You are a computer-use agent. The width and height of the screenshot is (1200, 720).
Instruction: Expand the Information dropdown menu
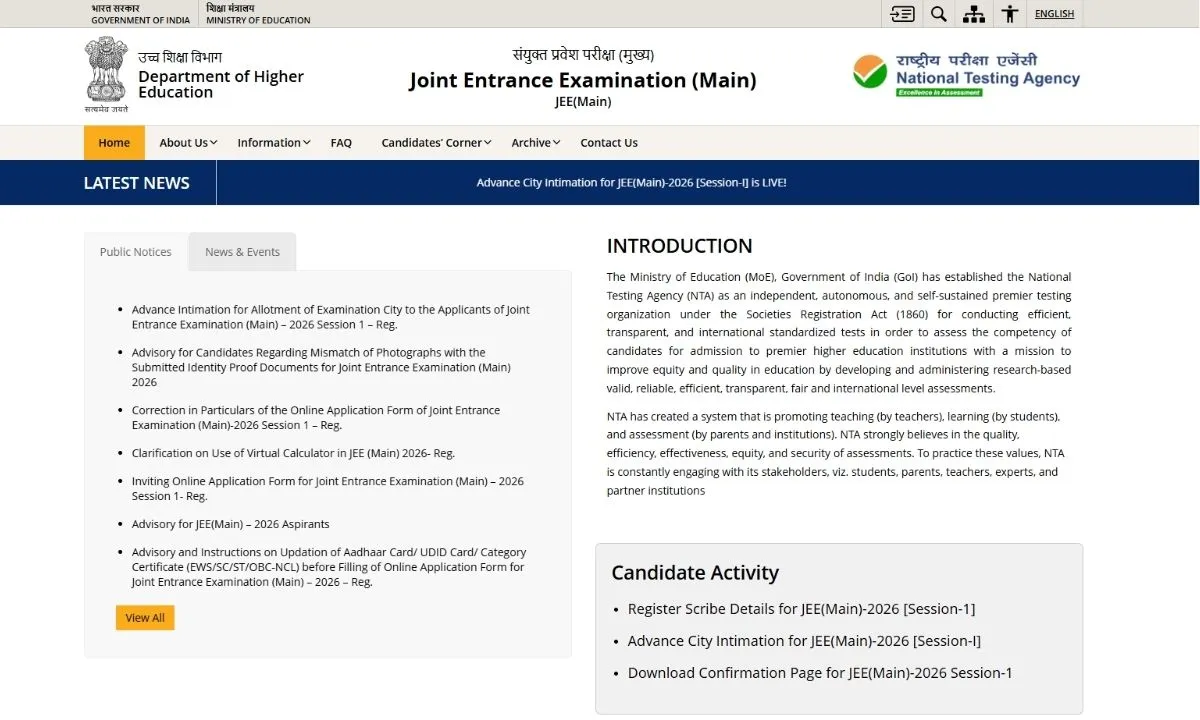pos(273,143)
